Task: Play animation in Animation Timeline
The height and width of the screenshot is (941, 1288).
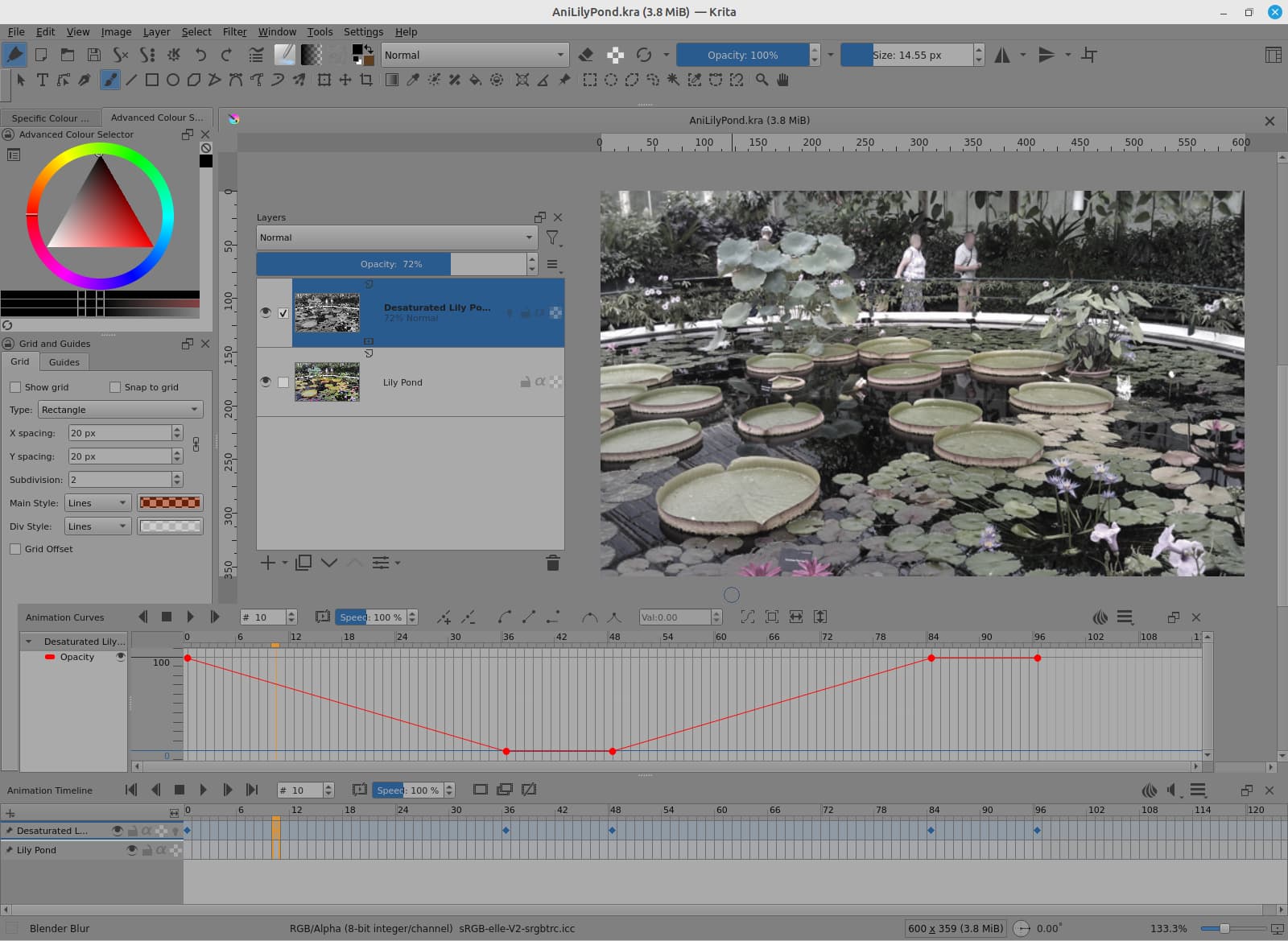Action: [x=203, y=790]
